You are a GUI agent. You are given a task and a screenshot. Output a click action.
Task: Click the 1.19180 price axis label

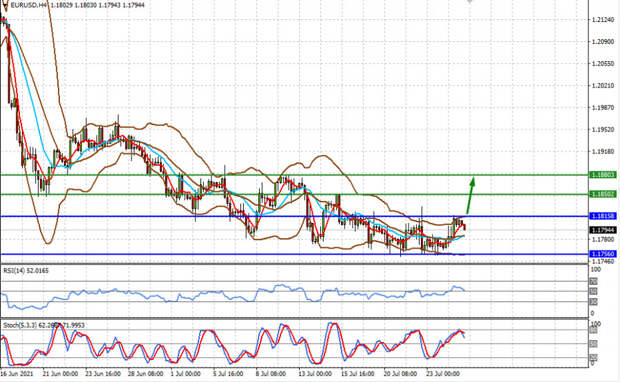(603, 151)
